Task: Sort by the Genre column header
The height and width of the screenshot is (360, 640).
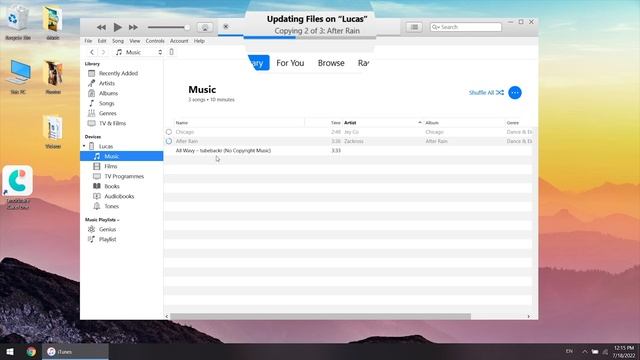Action: tap(513, 122)
